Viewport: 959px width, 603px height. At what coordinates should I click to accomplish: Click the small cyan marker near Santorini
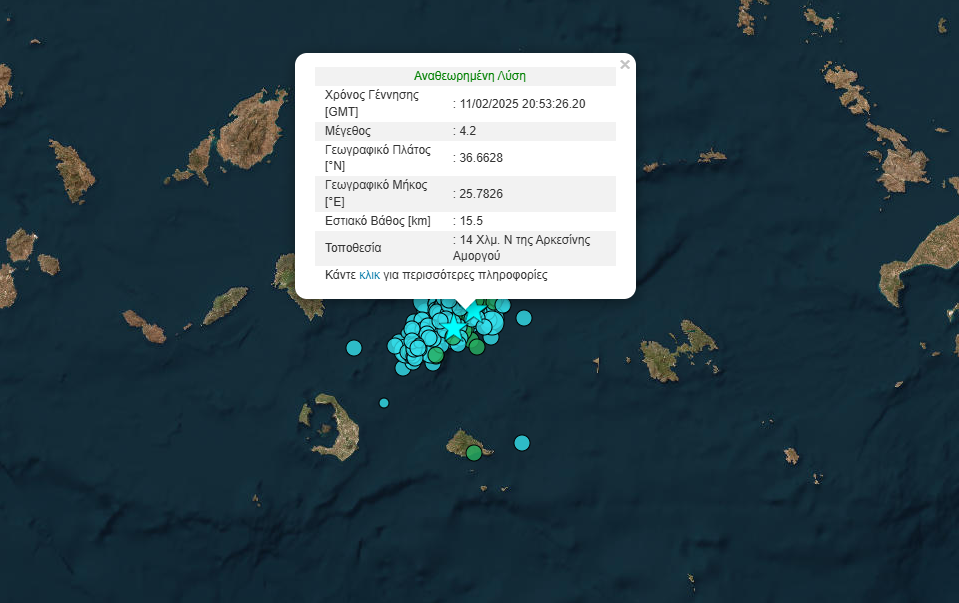tap(384, 403)
